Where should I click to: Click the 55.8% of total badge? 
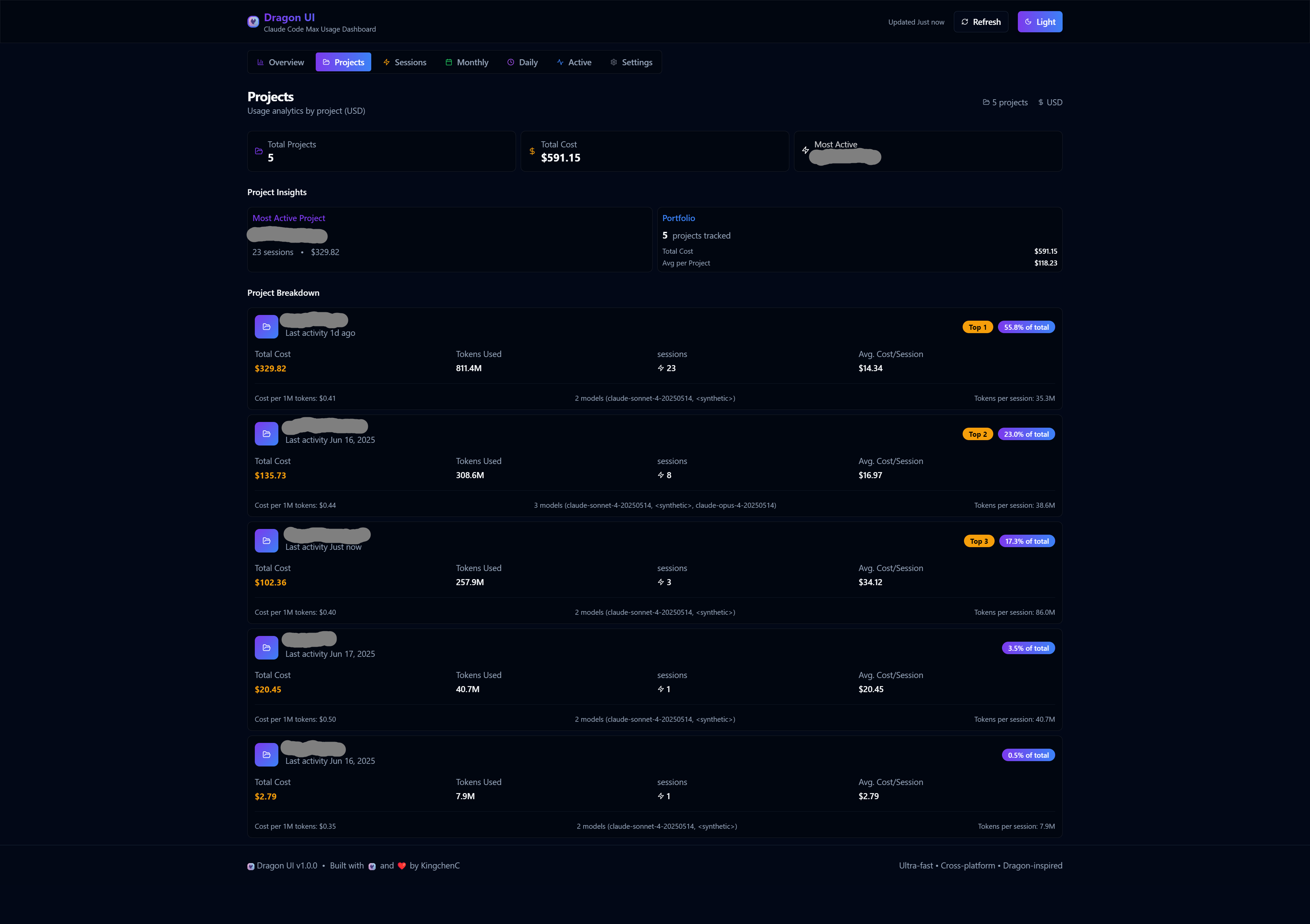1026,327
